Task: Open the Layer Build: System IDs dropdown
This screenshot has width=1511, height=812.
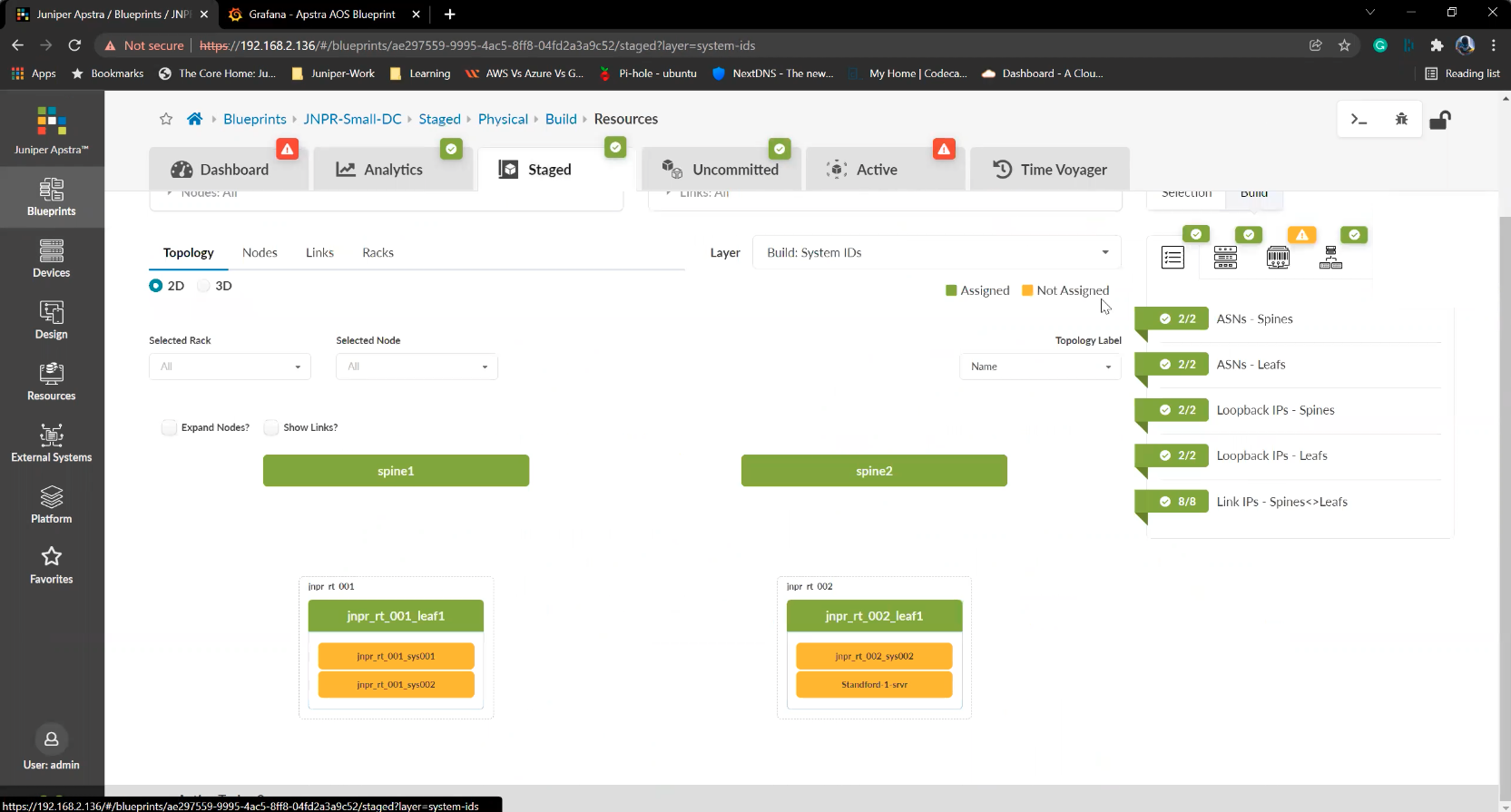Action: click(x=937, y=252)
